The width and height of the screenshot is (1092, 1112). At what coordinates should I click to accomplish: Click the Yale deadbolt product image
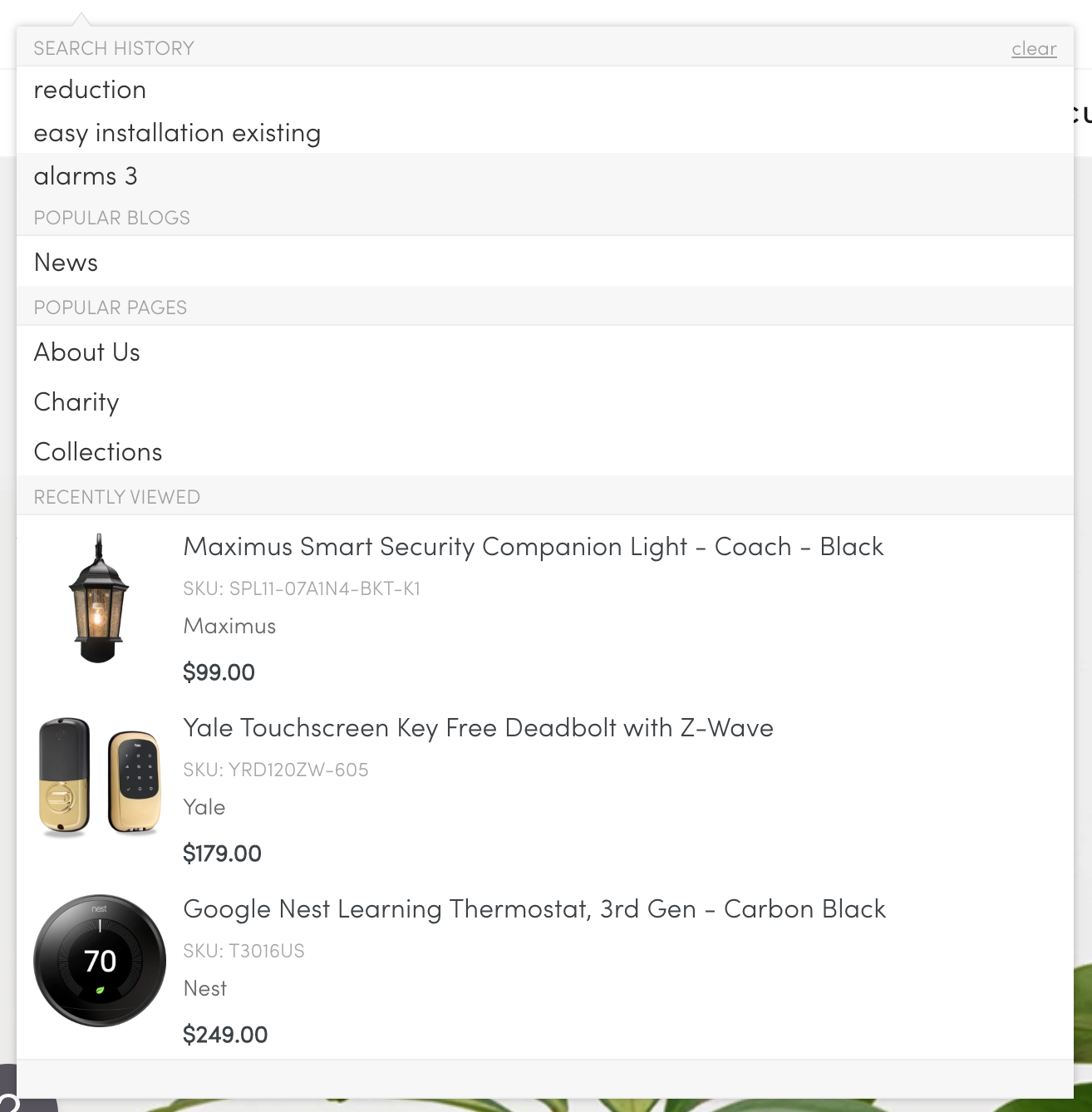click(x=99, y=776)
